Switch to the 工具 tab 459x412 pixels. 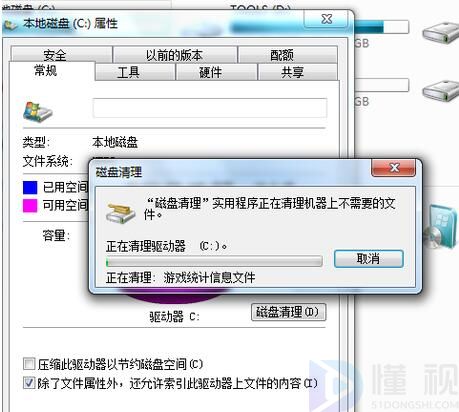tap(129, 72)
